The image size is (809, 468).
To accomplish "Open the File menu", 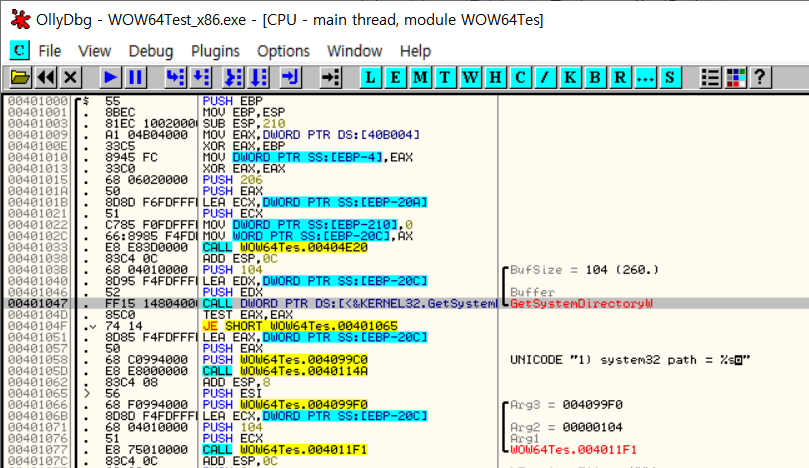I will click(50, 51).
